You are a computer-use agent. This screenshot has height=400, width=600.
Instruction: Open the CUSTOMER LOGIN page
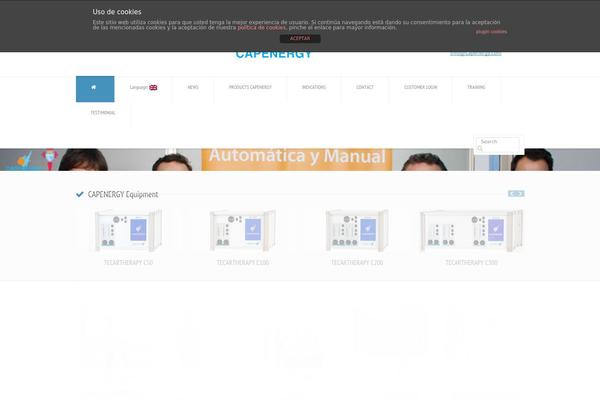(421, 87)
